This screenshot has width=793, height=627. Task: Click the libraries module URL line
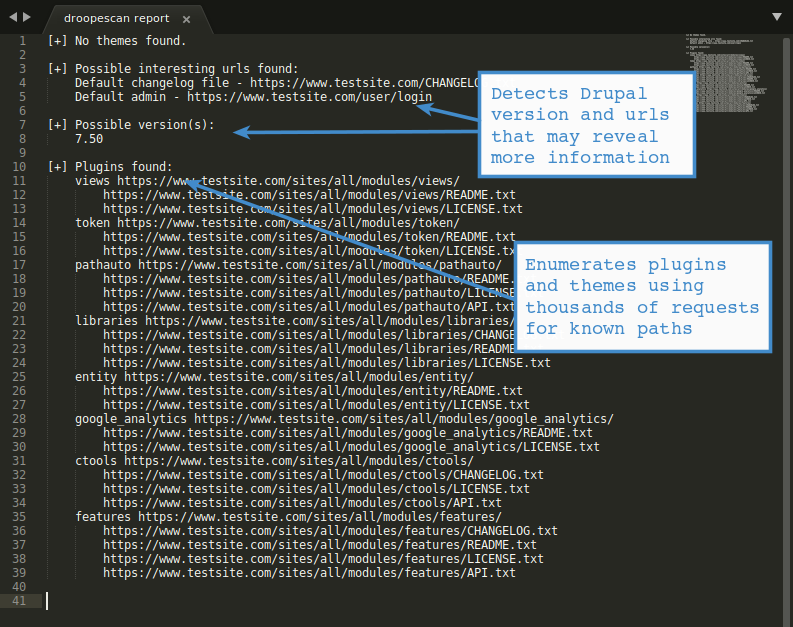[295, 321]
